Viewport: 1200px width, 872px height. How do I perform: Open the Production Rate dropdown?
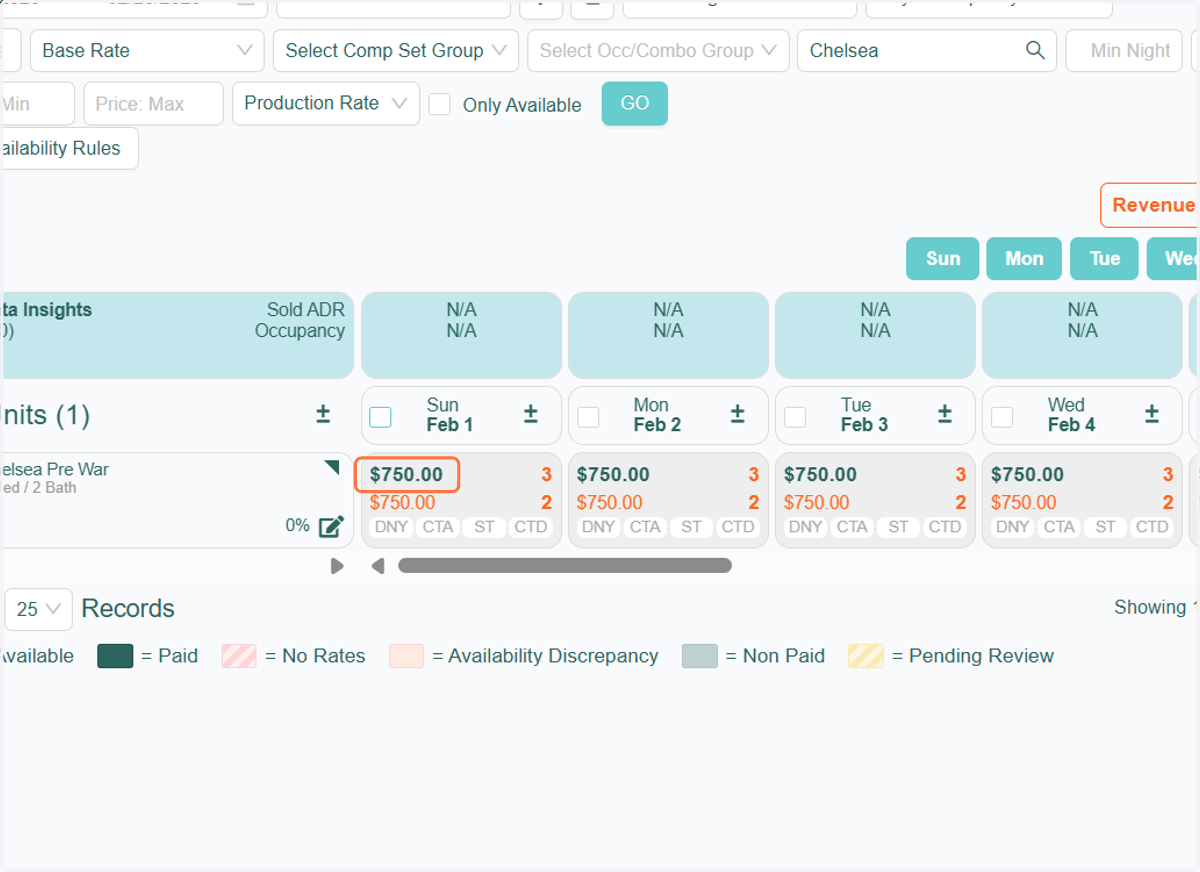[326, 103]
